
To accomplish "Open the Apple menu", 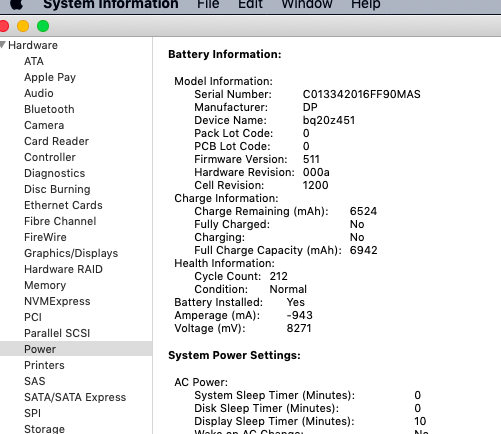I will click(x=16, y=5).
